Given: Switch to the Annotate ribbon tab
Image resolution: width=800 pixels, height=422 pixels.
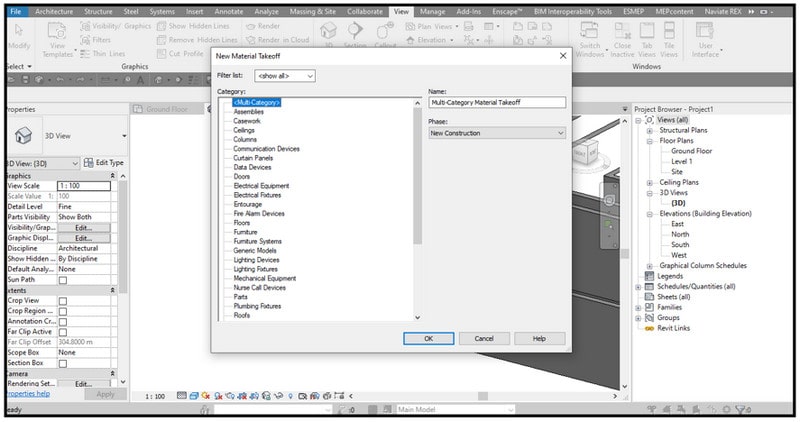Looking at the screenshot, I should point(229,11).
